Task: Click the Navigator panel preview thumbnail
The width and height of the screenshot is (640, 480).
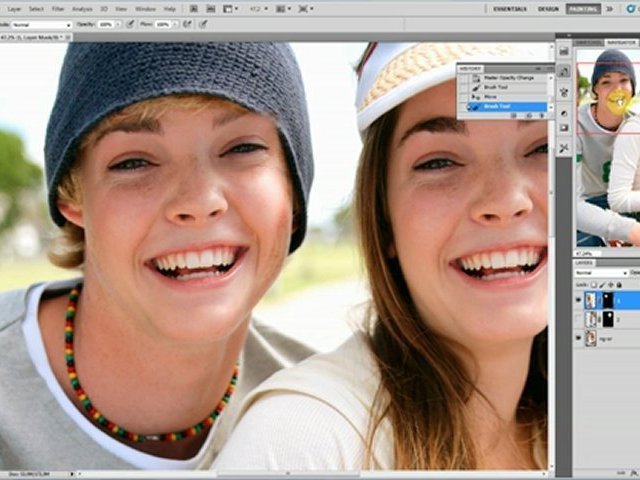Action: 608,145
